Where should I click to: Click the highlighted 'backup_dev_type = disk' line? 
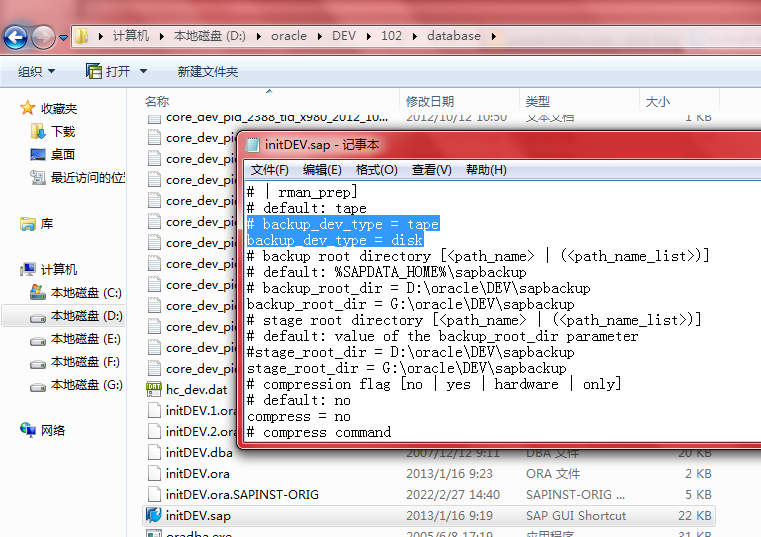(x=335, y=240)
